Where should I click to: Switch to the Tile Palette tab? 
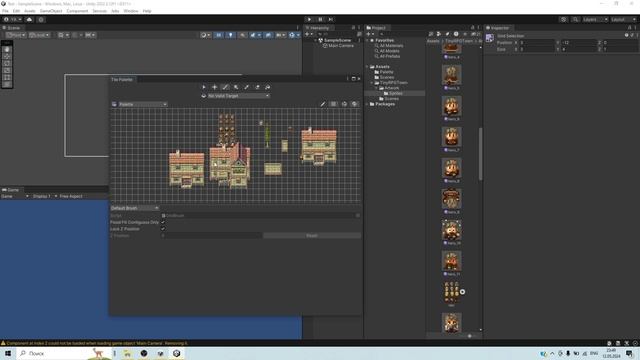122,80
